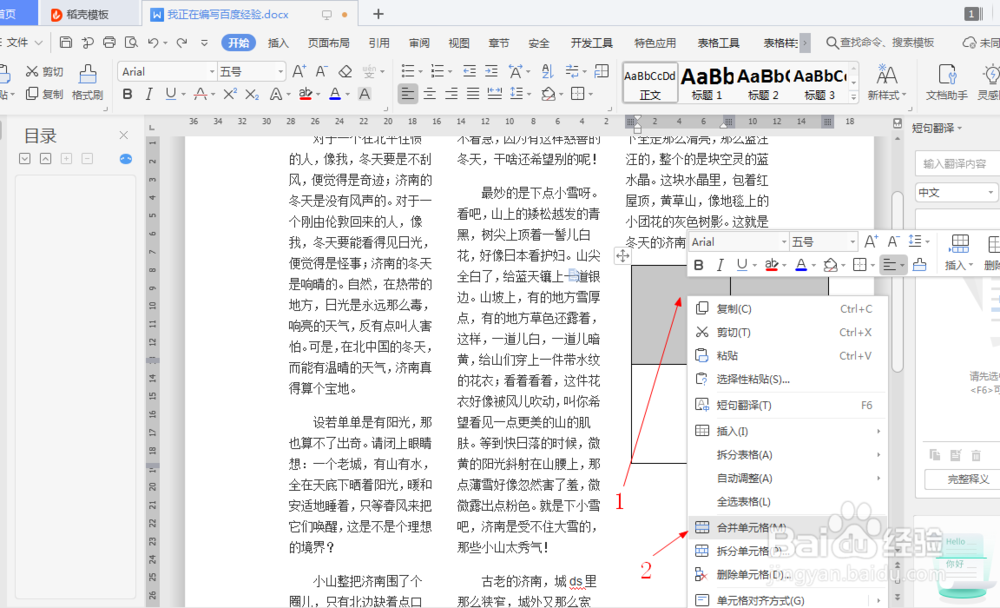Image resolution: width=1000 pixels, height=608 pixels.
Task: Click the Format Painter (格式刷) tool
Action: [87, 82]
